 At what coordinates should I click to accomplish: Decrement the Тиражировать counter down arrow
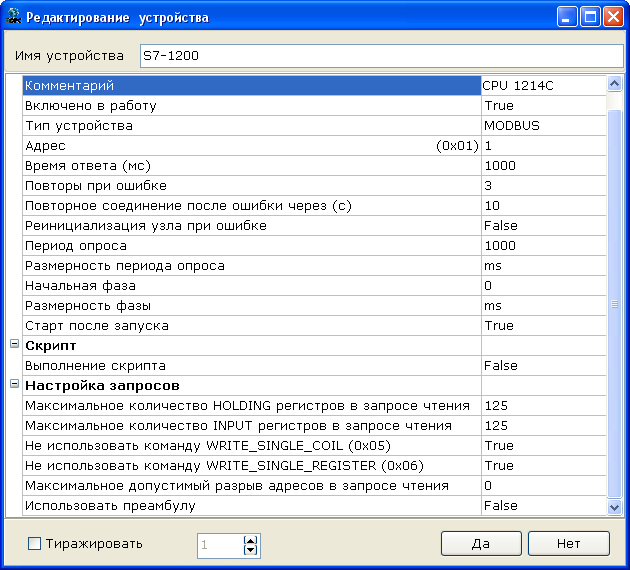250,550
